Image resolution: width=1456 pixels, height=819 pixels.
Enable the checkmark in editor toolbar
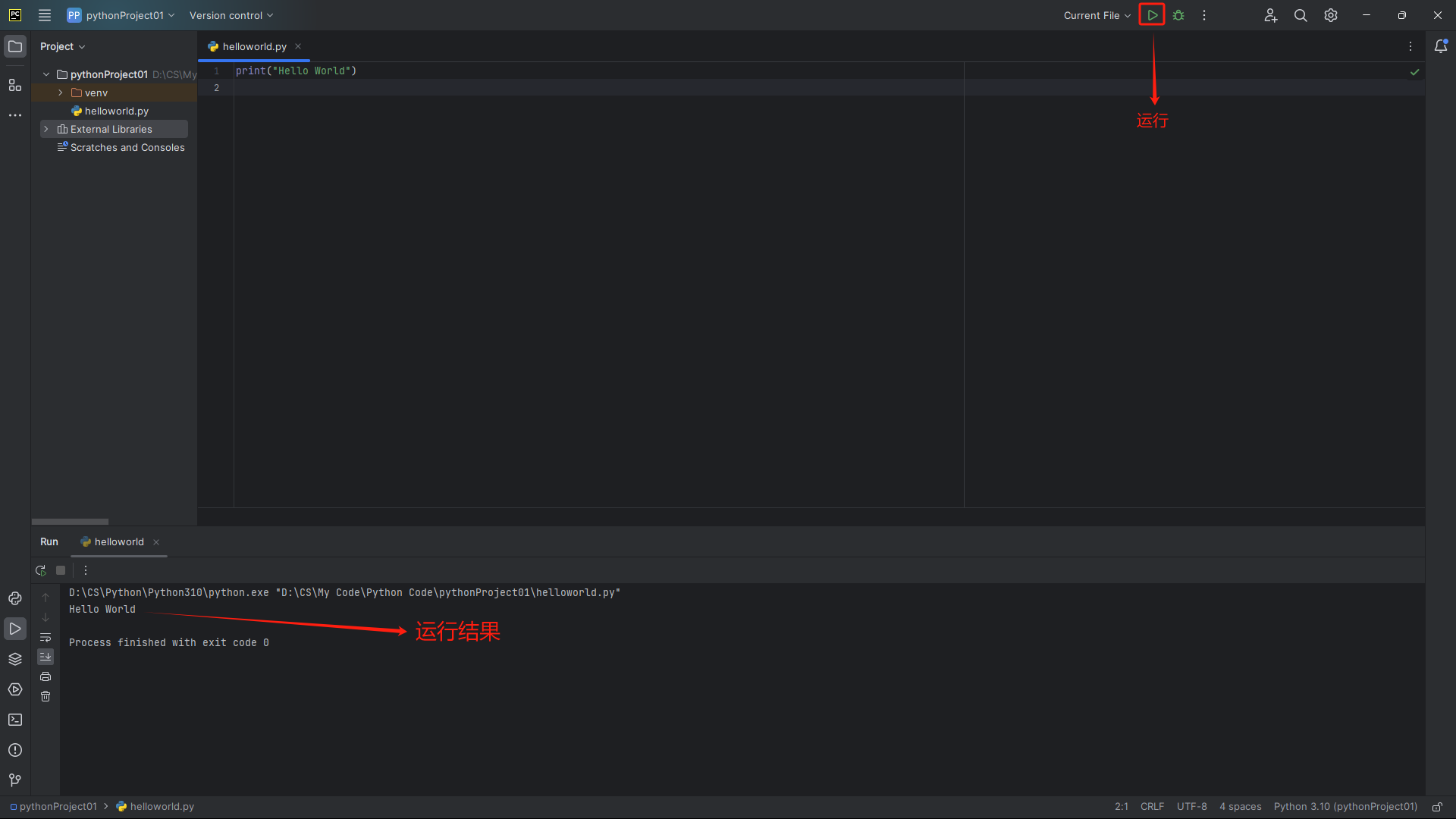(x=1415, y=72)
